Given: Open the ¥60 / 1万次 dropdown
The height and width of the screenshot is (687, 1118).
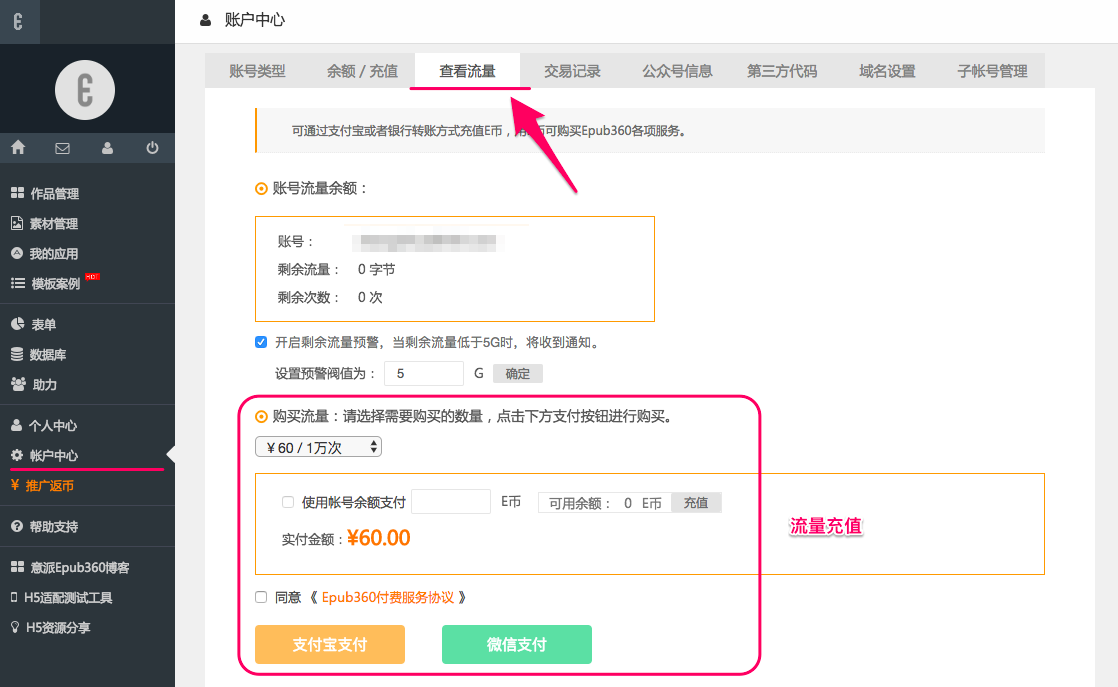Looking at the screenshot, I should click(318, 448).
